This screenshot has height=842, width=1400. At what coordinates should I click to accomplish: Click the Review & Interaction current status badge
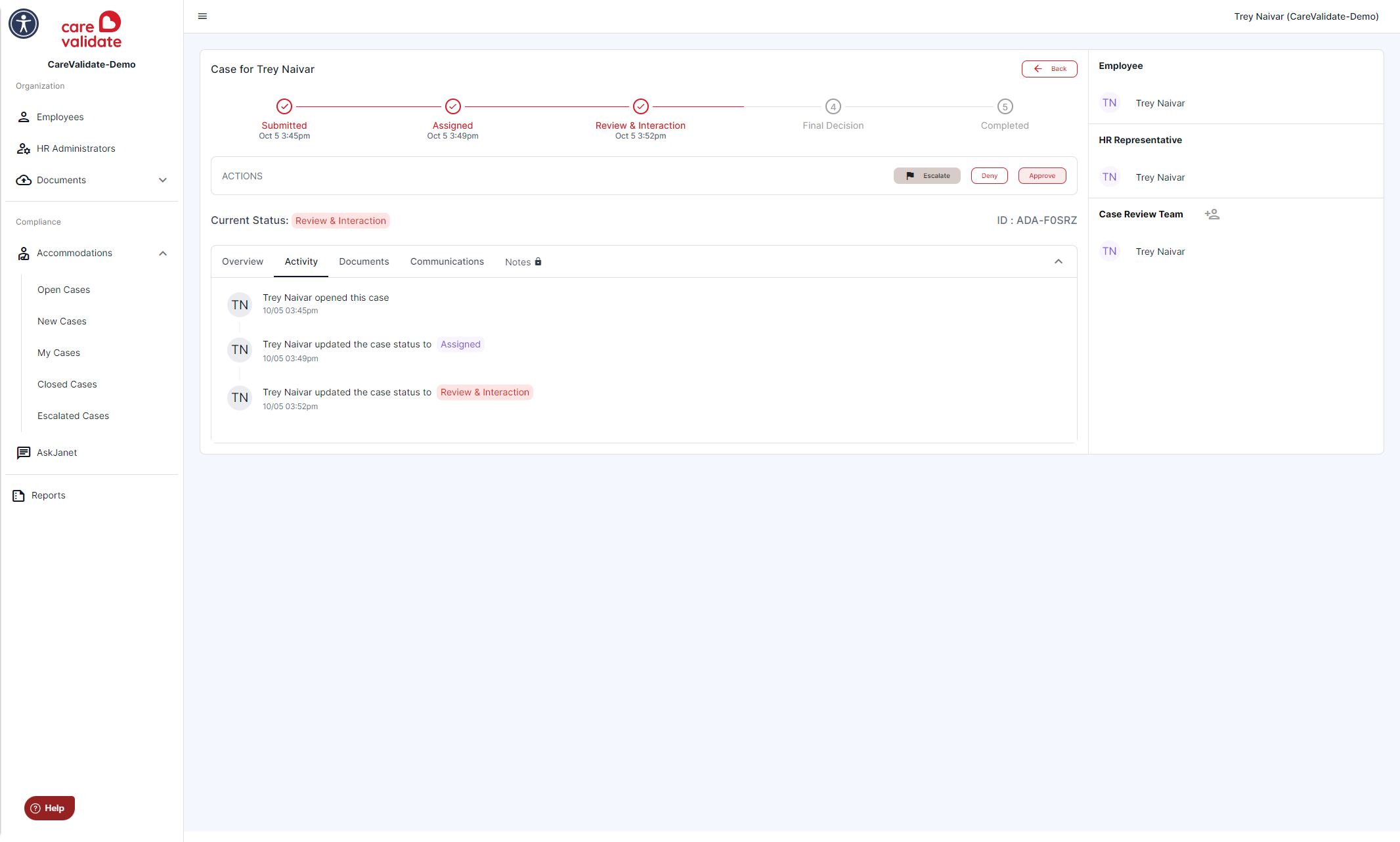[341, 221]
